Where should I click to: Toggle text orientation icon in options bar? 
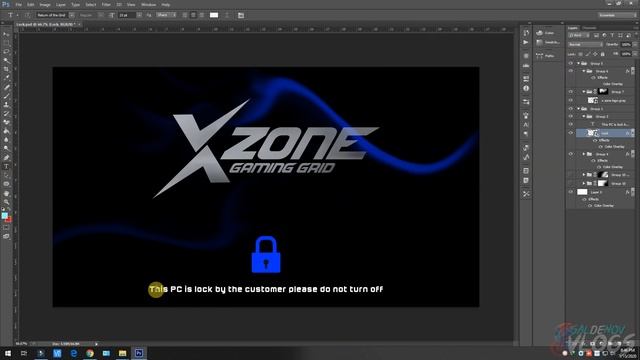point(27,15)
